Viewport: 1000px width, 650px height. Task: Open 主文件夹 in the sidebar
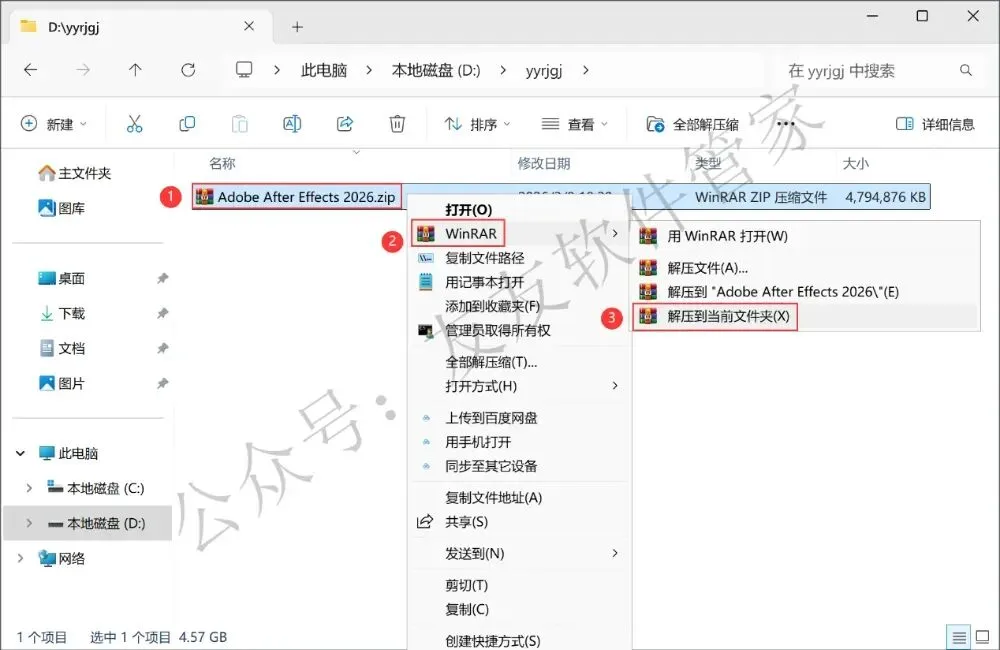(75, 173)
